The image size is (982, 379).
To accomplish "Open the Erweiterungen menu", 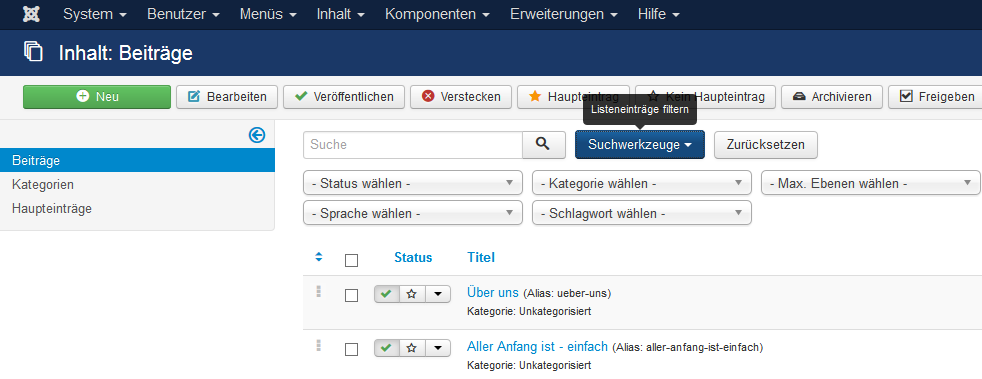I will click(563, 14).
